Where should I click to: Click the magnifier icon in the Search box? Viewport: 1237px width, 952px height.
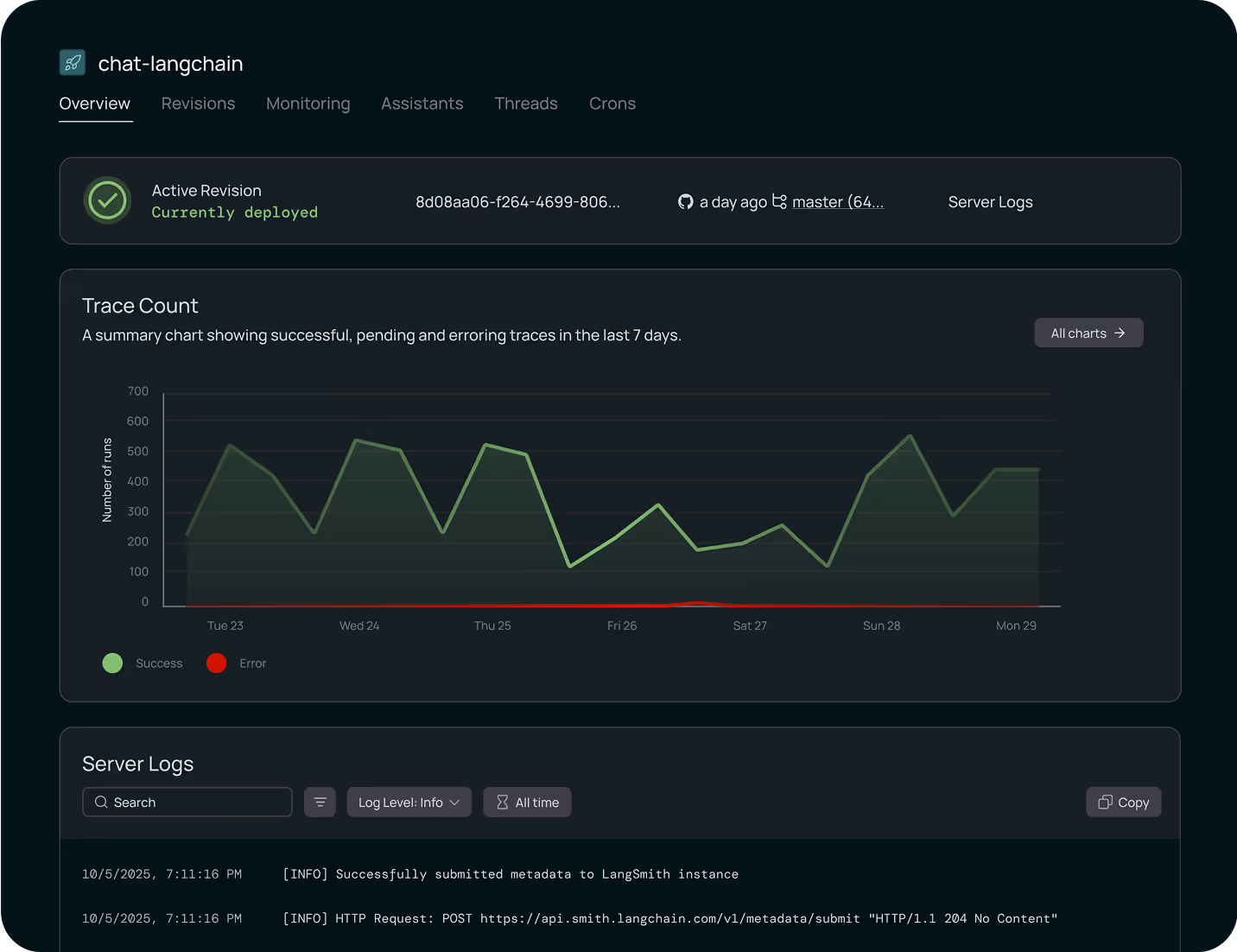click(101, 802)
